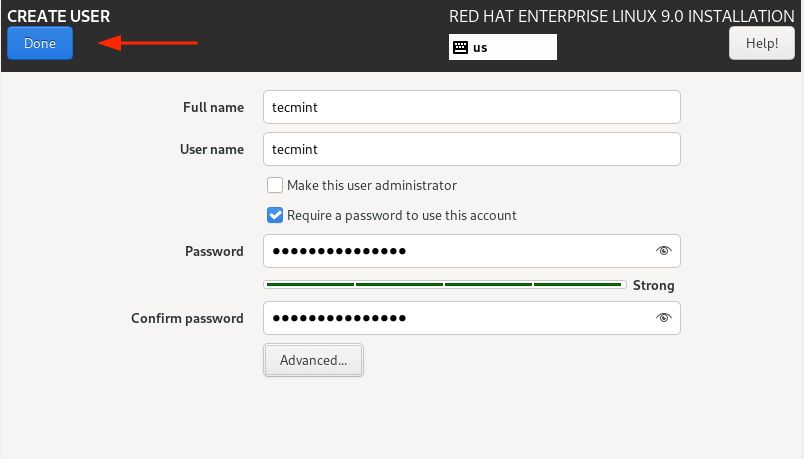Focus the User name input field
This screenshot has width=804, height=459.
tap(471, 149)
